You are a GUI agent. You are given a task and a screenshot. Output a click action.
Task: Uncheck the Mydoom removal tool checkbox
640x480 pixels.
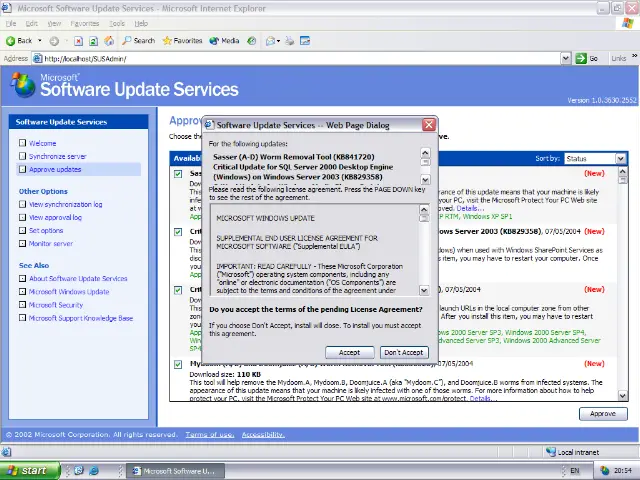click(178, 364)
